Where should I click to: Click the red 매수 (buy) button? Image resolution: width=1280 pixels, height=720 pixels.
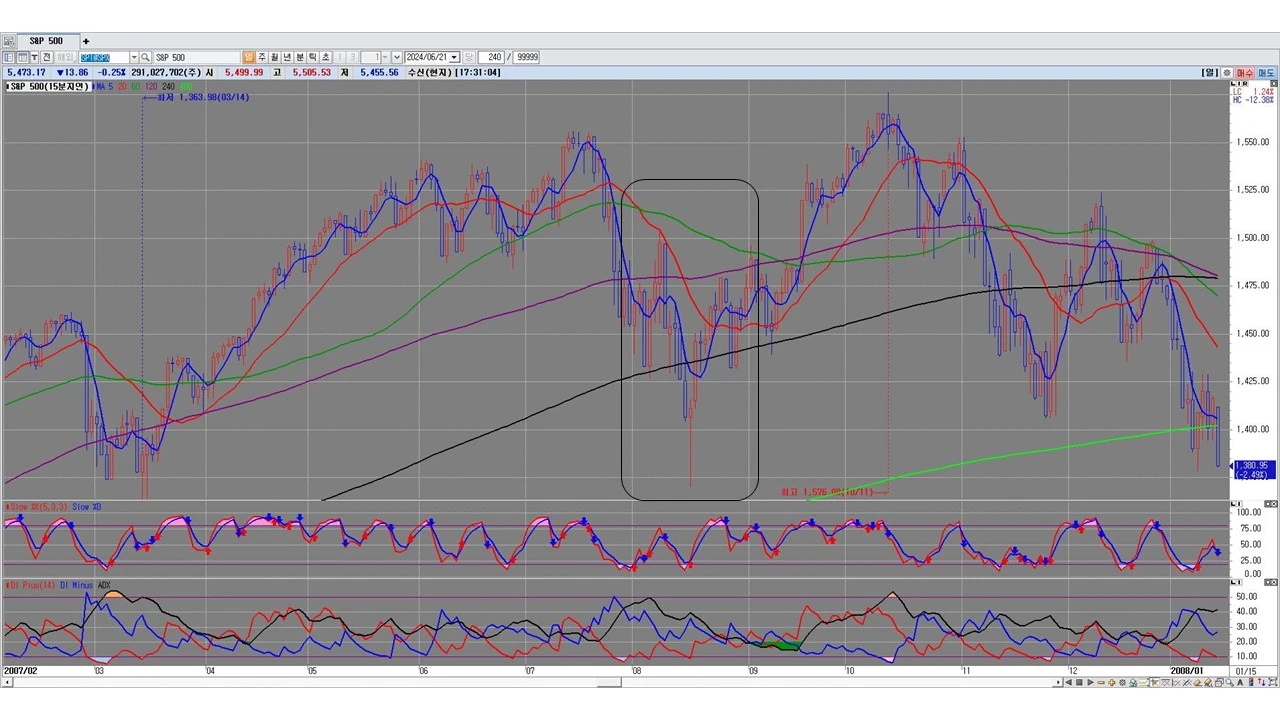pos(1245,73)
